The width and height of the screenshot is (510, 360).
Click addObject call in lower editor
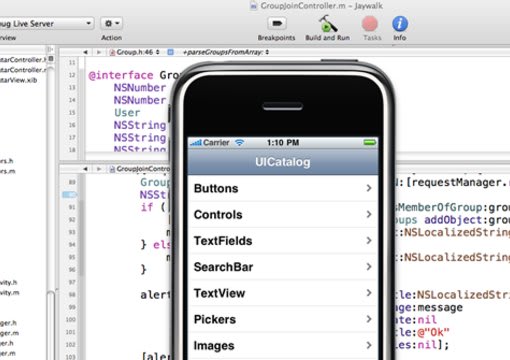tap(453, 220)
